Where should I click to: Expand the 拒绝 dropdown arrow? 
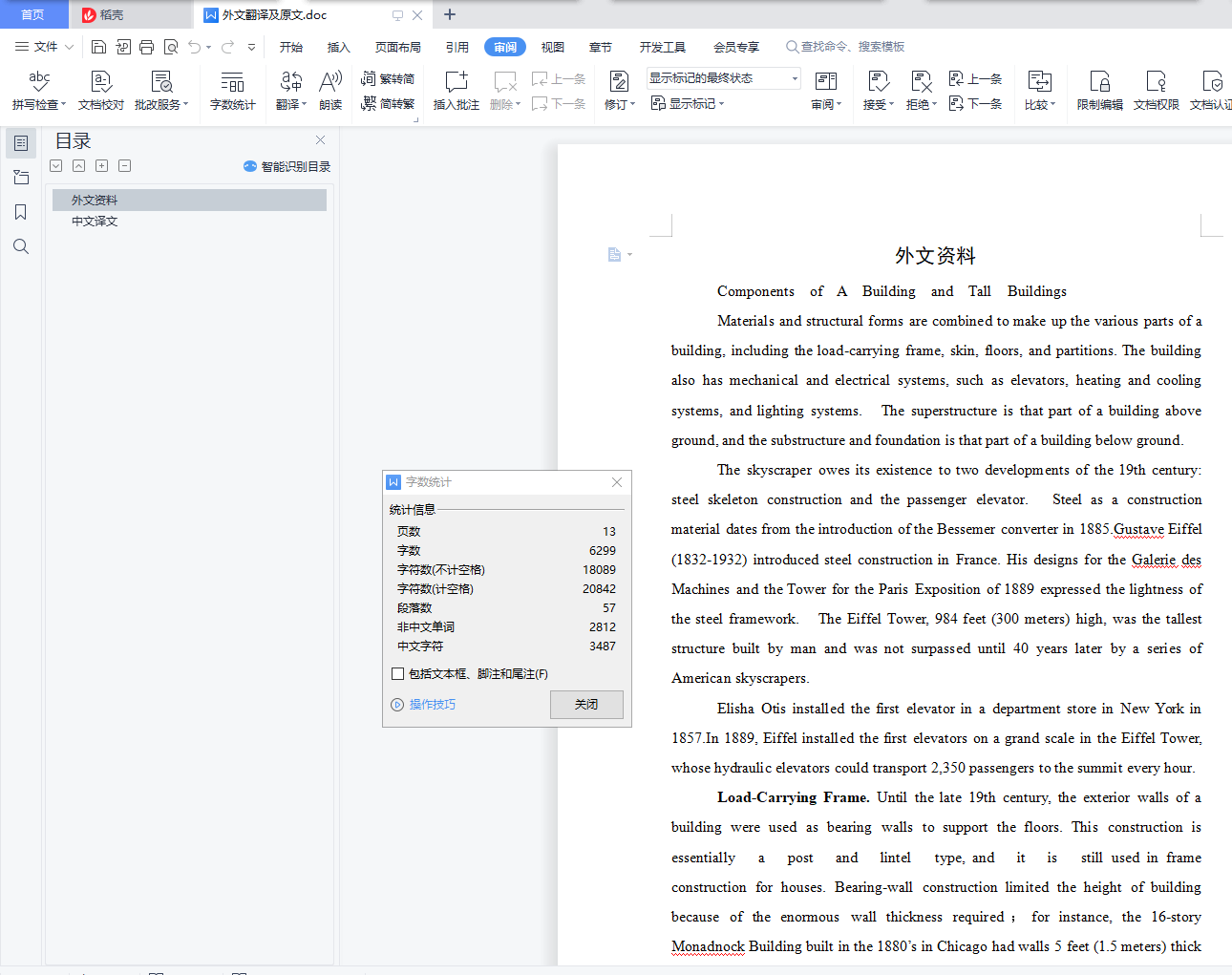[x=934, y=105]
